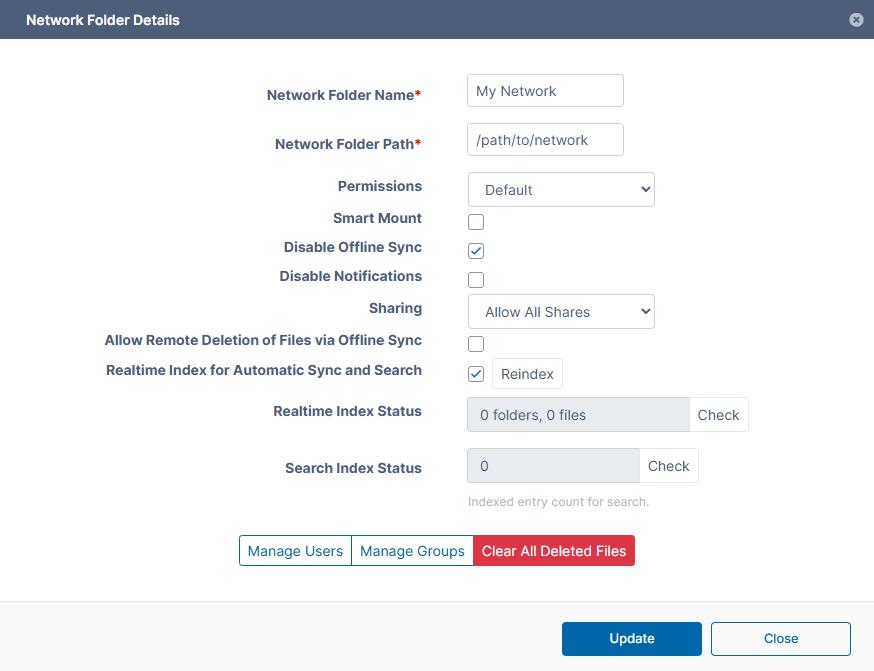Click the Reindex button

[x=527, y=374]
